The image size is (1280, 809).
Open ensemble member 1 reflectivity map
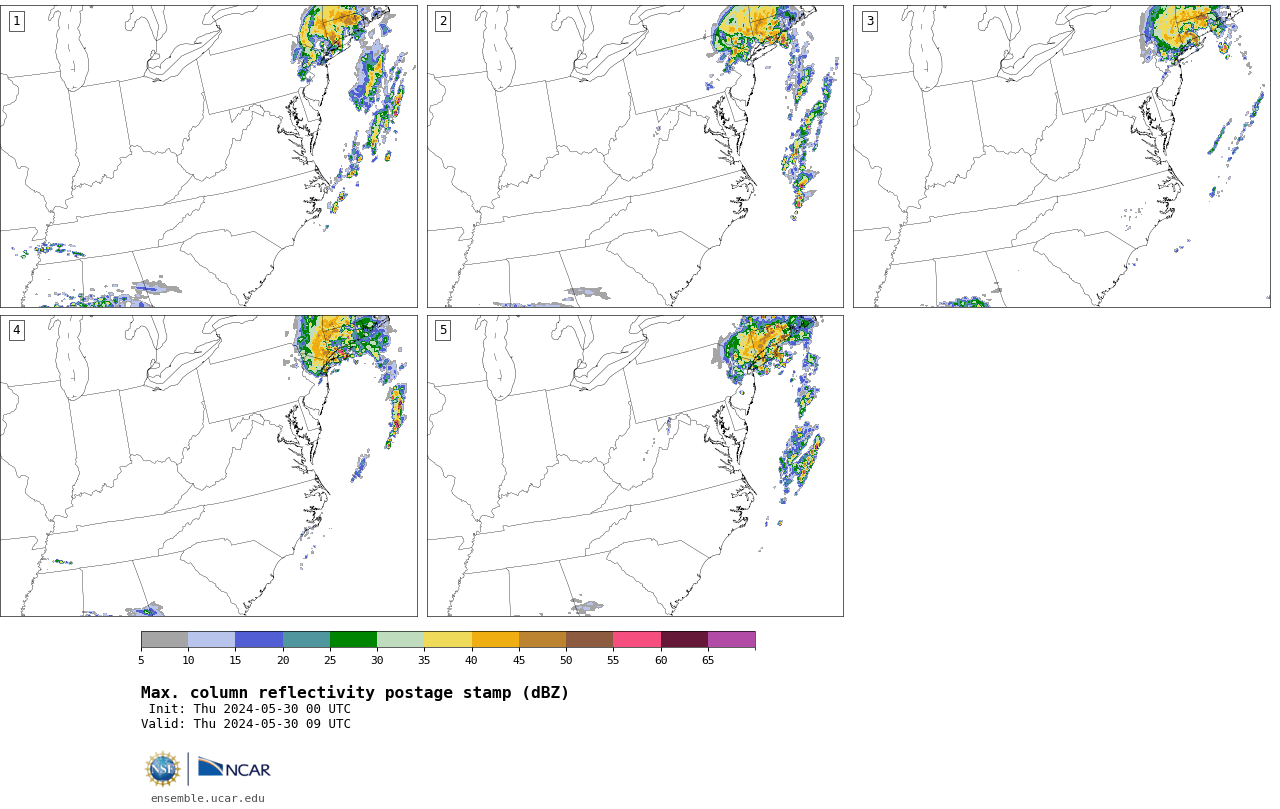point(208,156)
